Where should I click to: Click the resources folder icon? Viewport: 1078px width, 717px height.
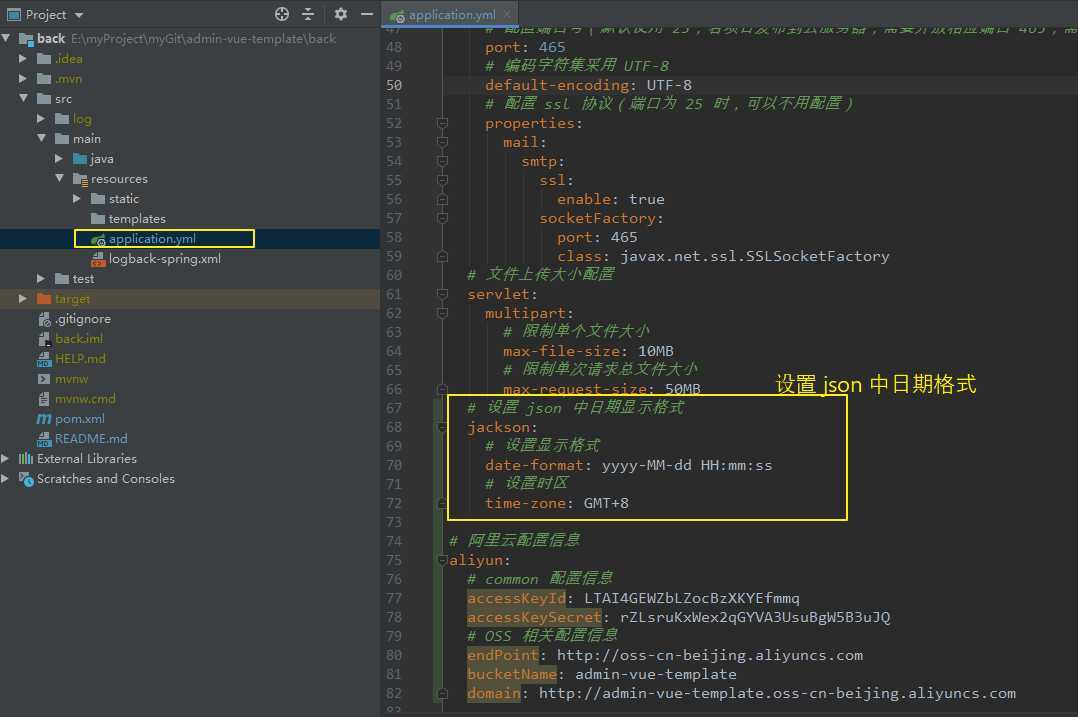(80, 179)
